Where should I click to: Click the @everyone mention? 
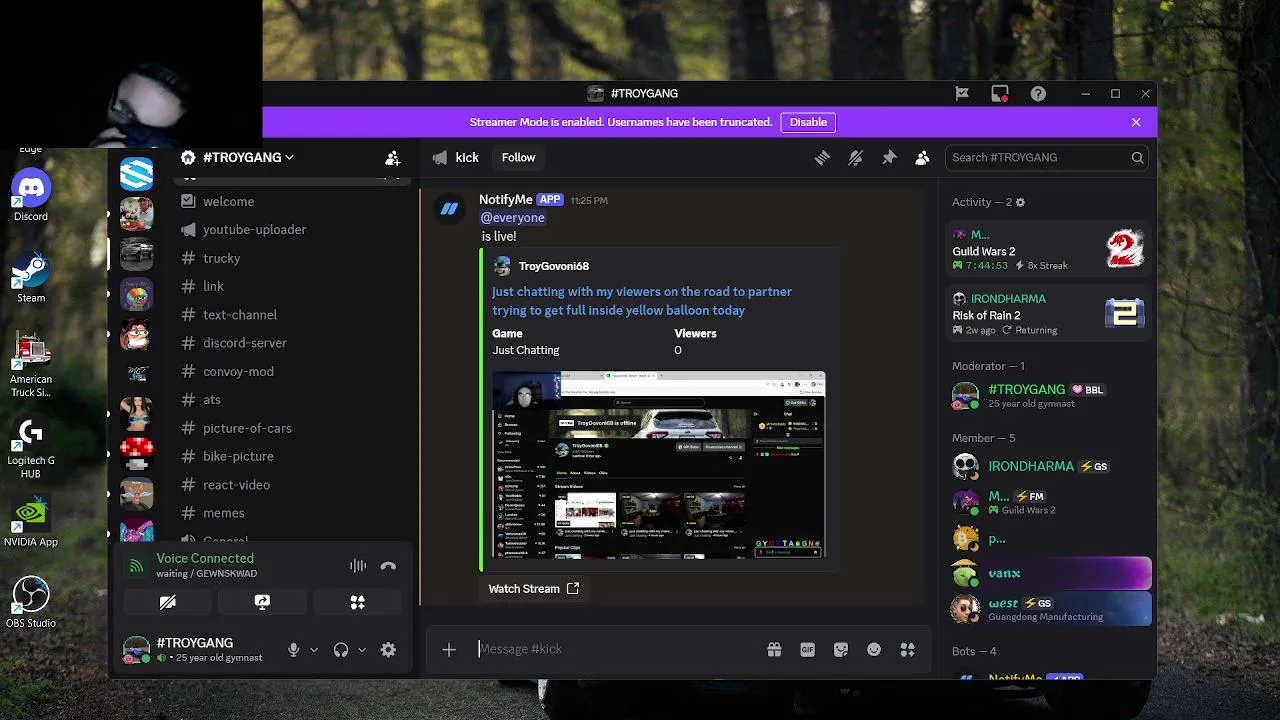click(x=513, y=218)
